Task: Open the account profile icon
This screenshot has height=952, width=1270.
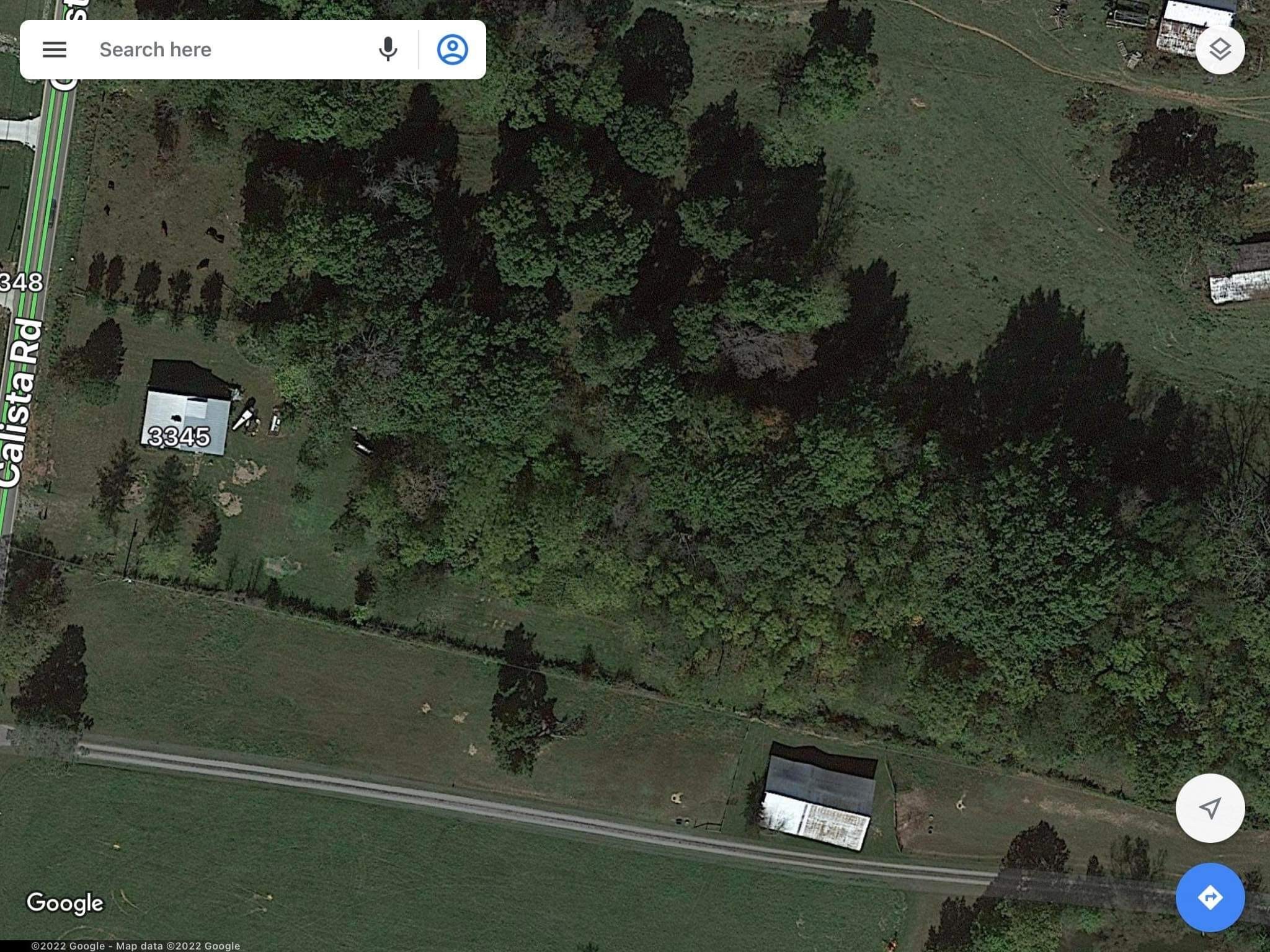Action: tap(453, 50)
